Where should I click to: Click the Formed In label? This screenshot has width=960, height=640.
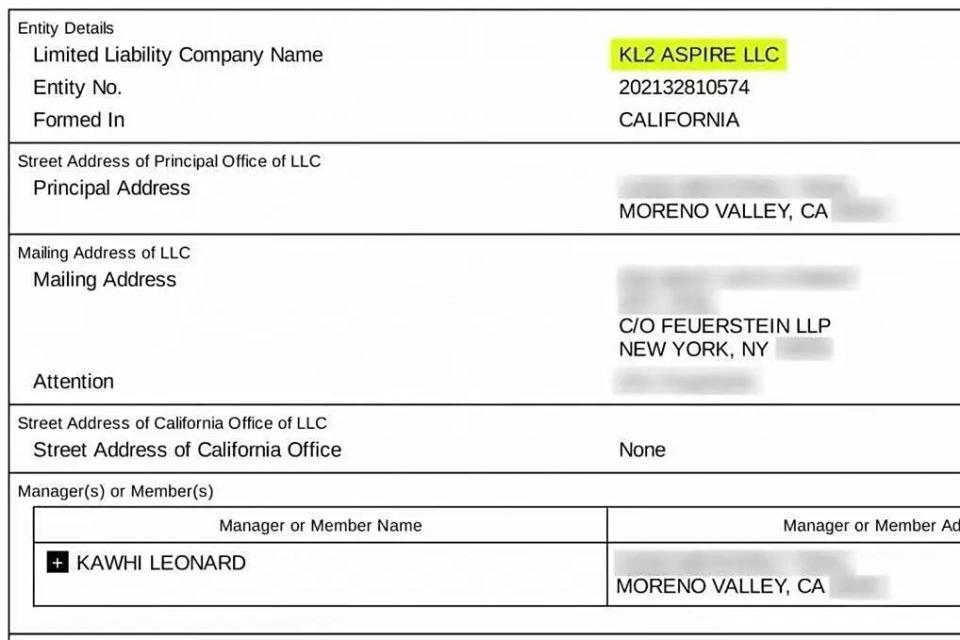tap(78, 120)
